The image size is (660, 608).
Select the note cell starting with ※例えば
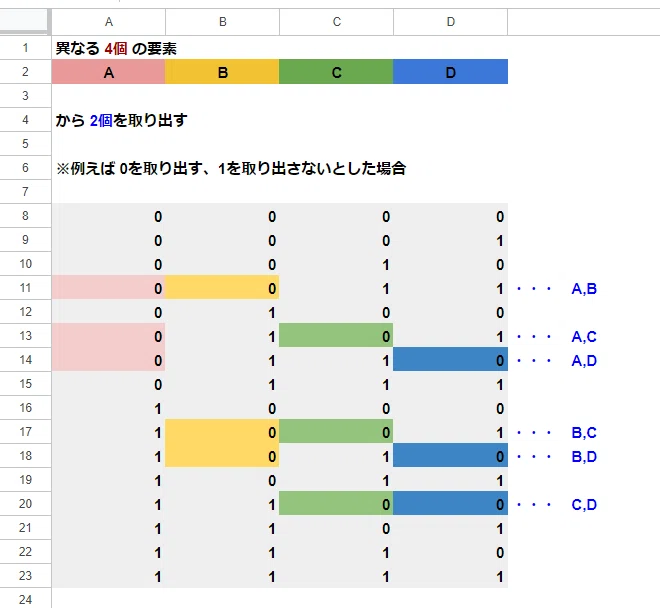pos(231,168)
